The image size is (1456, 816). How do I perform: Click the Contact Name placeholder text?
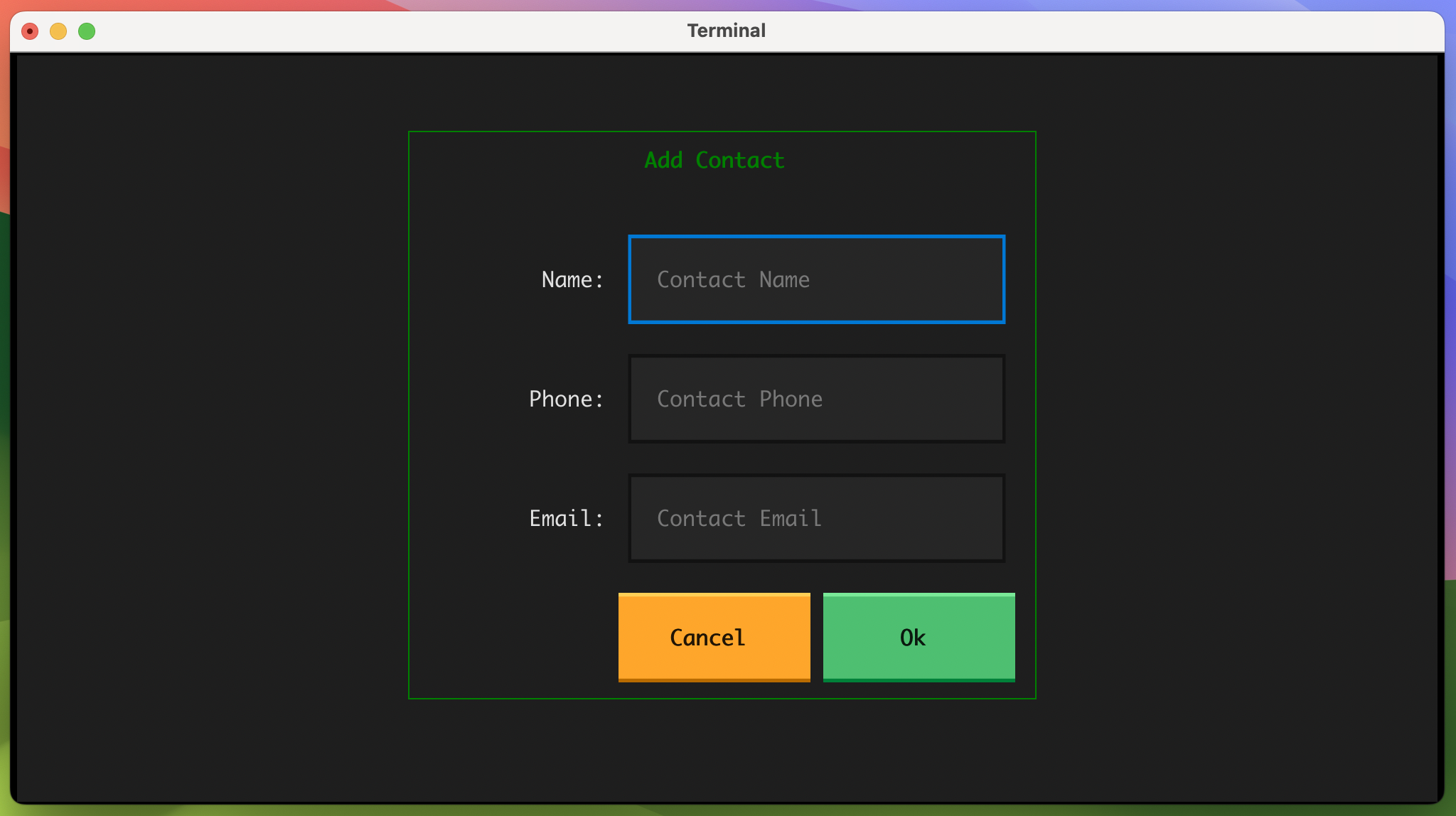[732, 279]
